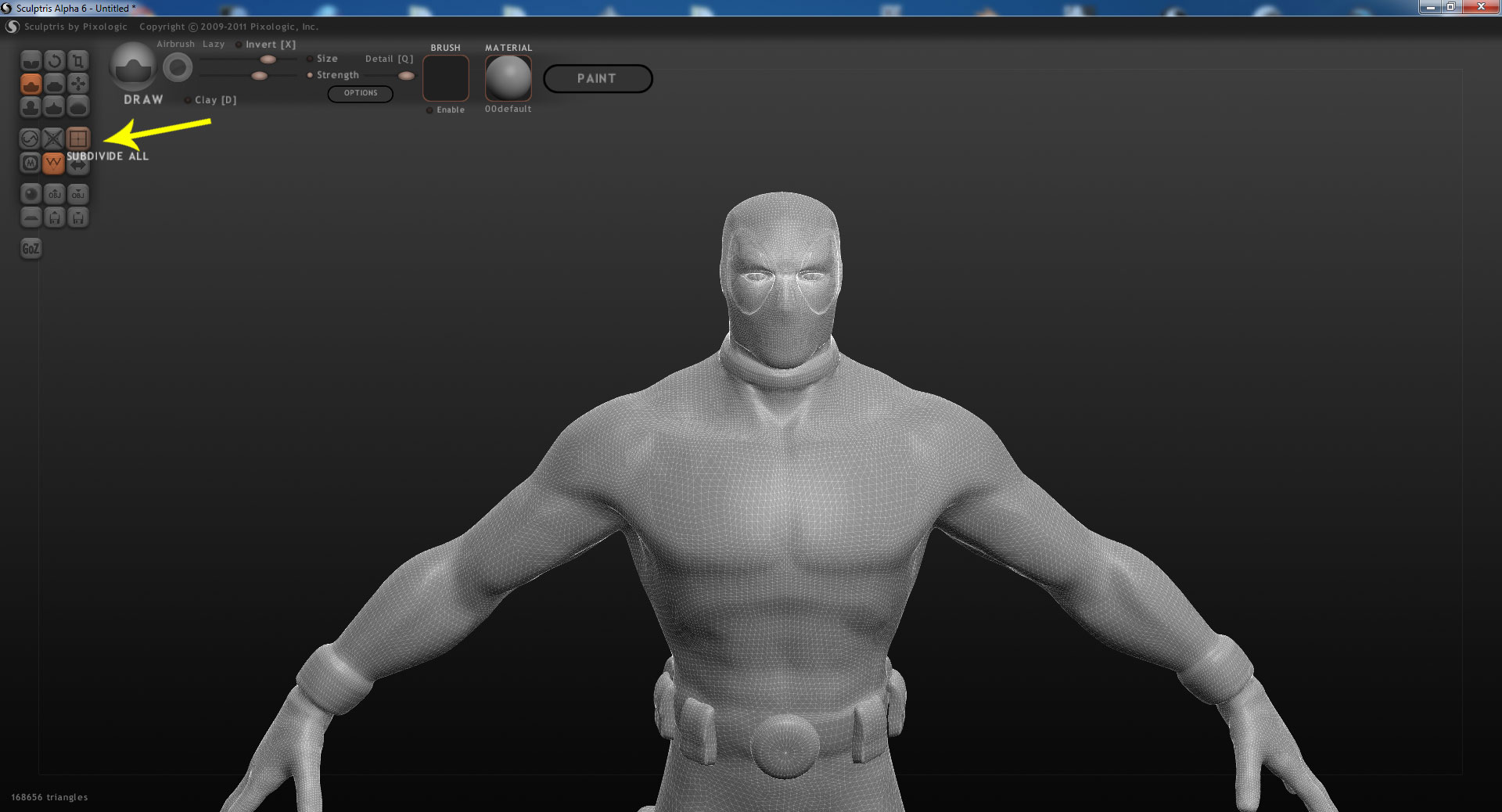Screen dimensions: 1502x812
Task: Switch to PAINT mode
Action: (x=598, y=78)
